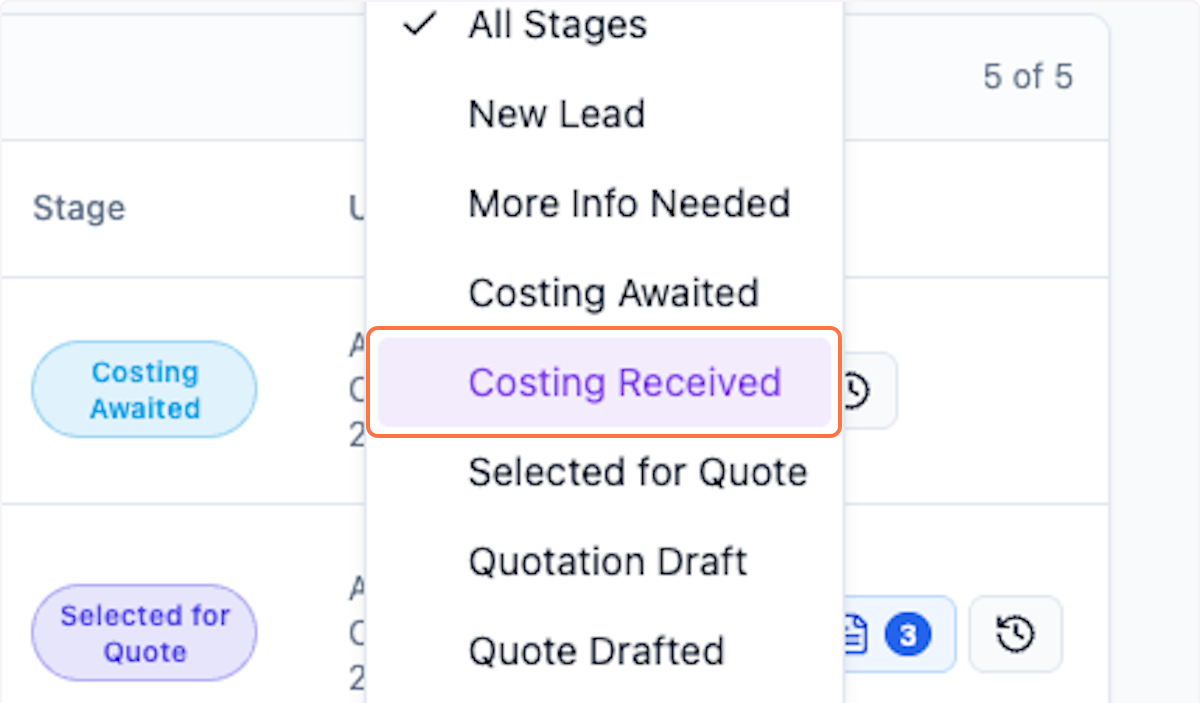The image size is (1200, 703).
Task: Select Costing Awaited in the dropdown list
Action: [613, 293]
